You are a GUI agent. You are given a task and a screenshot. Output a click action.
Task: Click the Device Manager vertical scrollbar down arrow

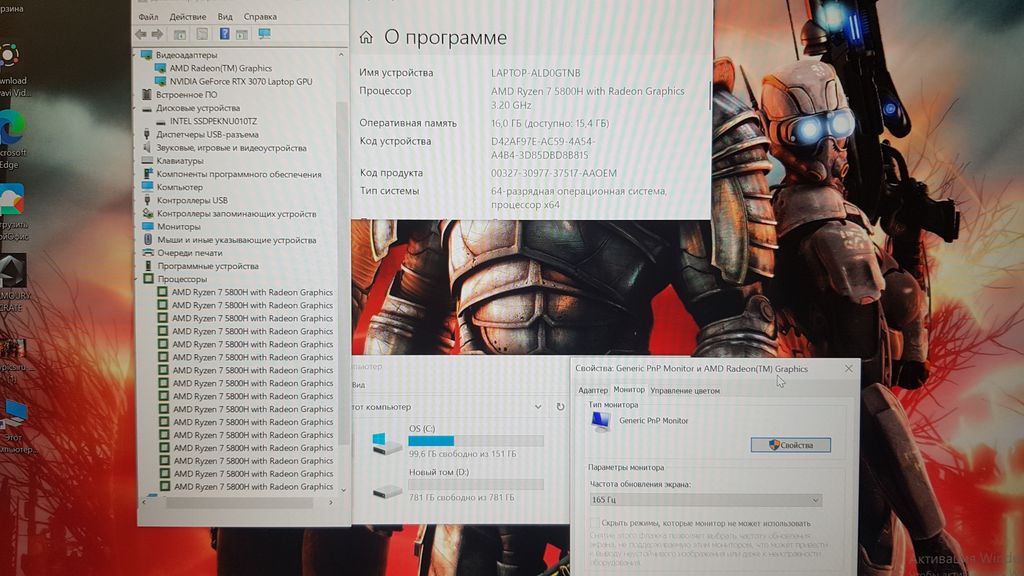[x=344, y=490]
